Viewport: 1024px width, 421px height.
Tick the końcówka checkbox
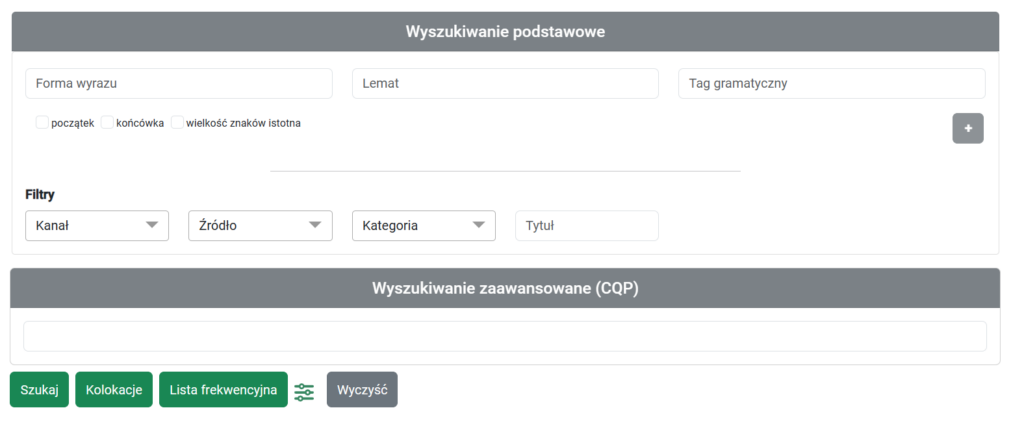pos(107,123)
